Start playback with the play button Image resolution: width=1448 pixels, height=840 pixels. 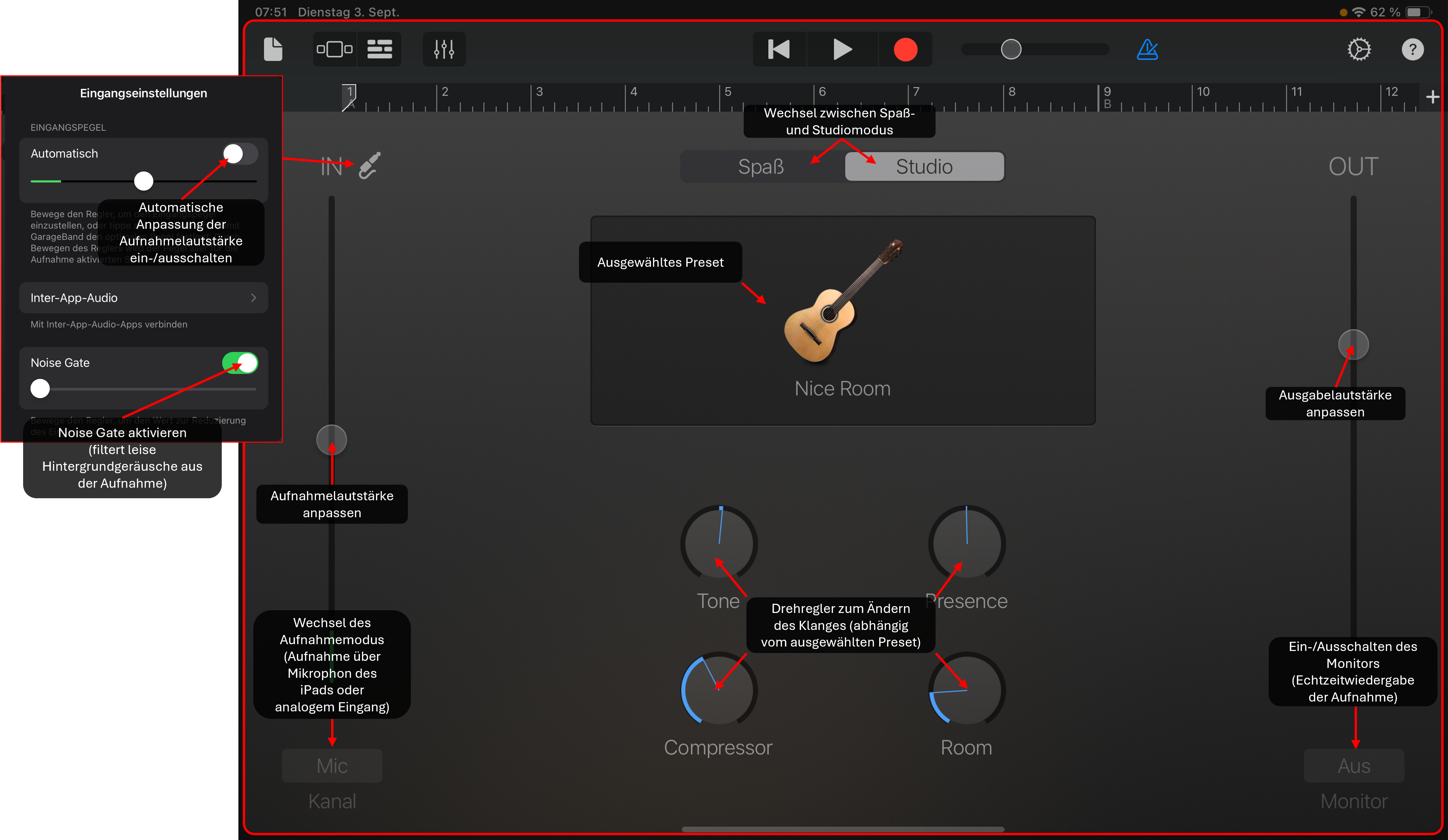click(x=843, y=49)
